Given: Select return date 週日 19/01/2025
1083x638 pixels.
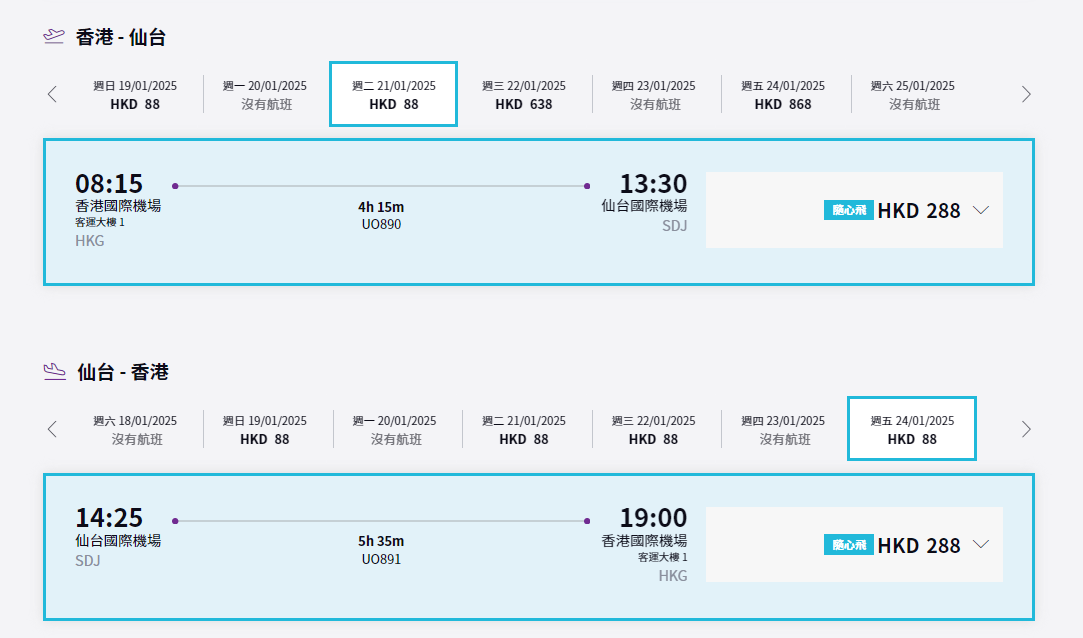Looking at the screenshot, I should (x=265, y=429).
